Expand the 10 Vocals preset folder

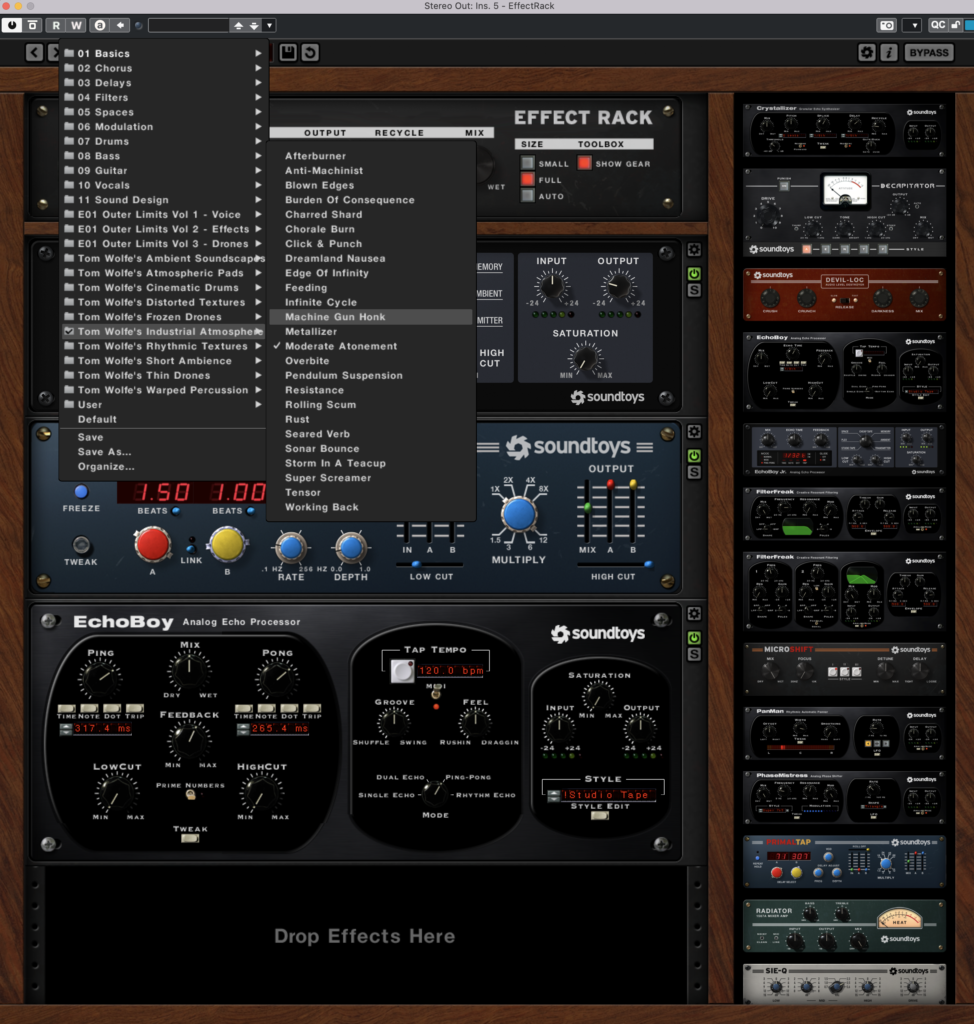point(163,185)
